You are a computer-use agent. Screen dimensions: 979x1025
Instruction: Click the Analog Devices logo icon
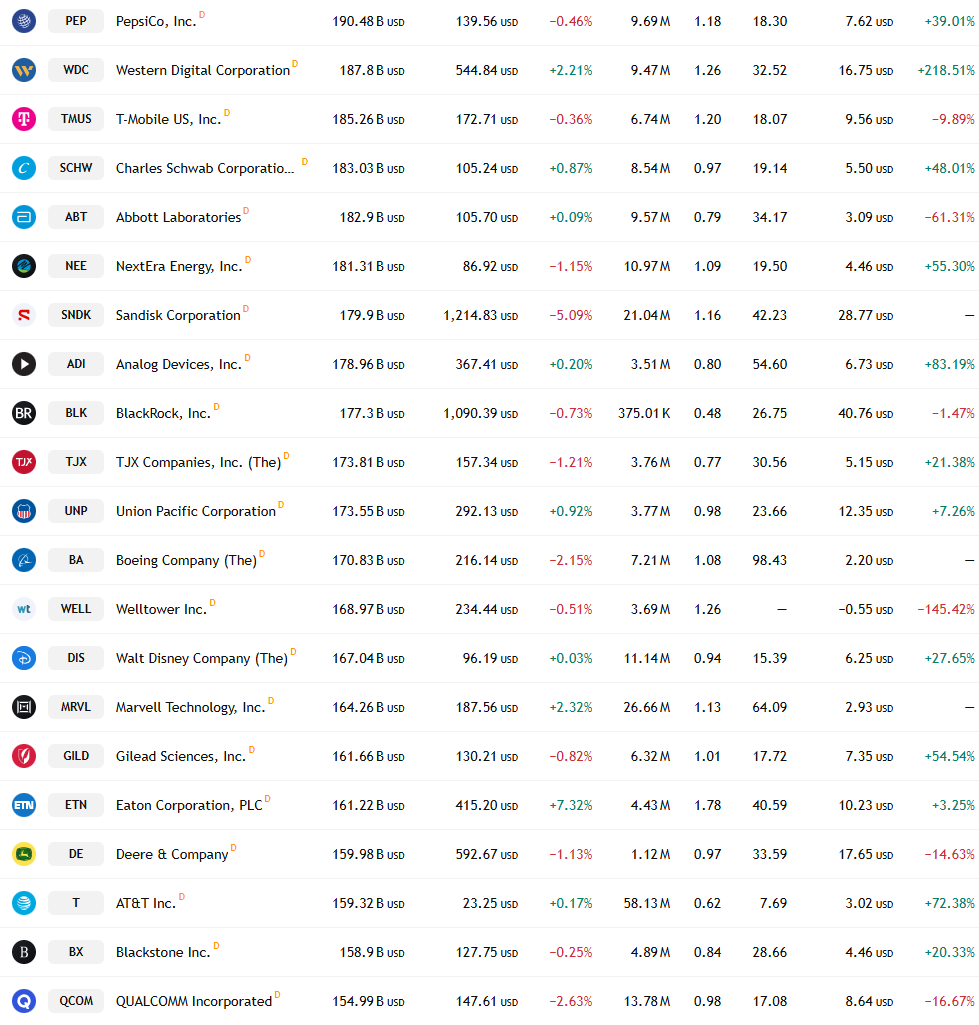click(x=24, y=364)
